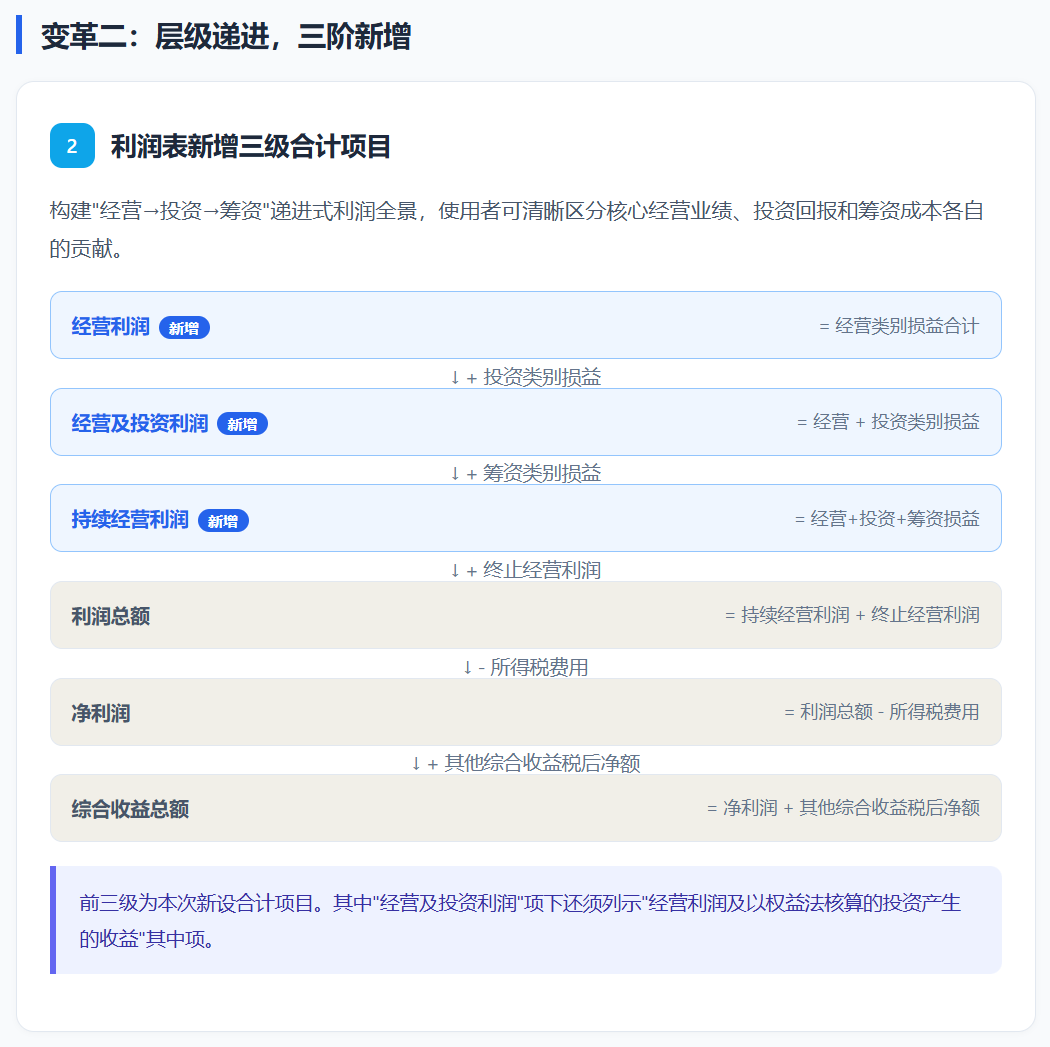Click the 新增 badge beside 持续经营利润

223,521
